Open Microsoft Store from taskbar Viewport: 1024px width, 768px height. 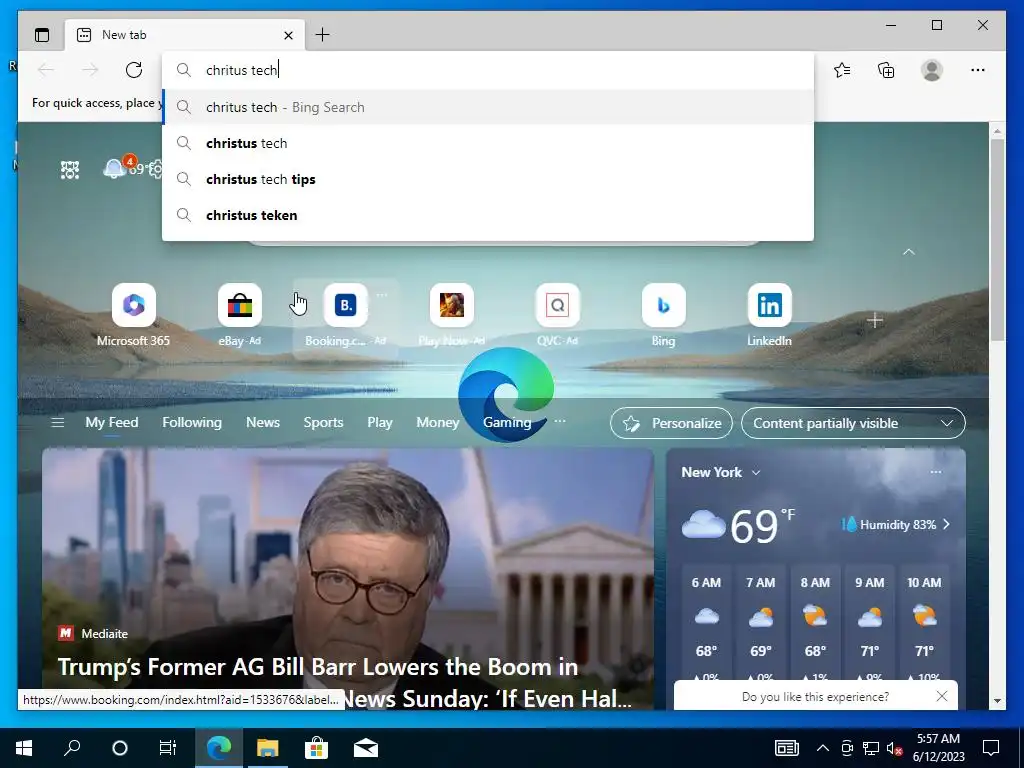tap(316, 748)
